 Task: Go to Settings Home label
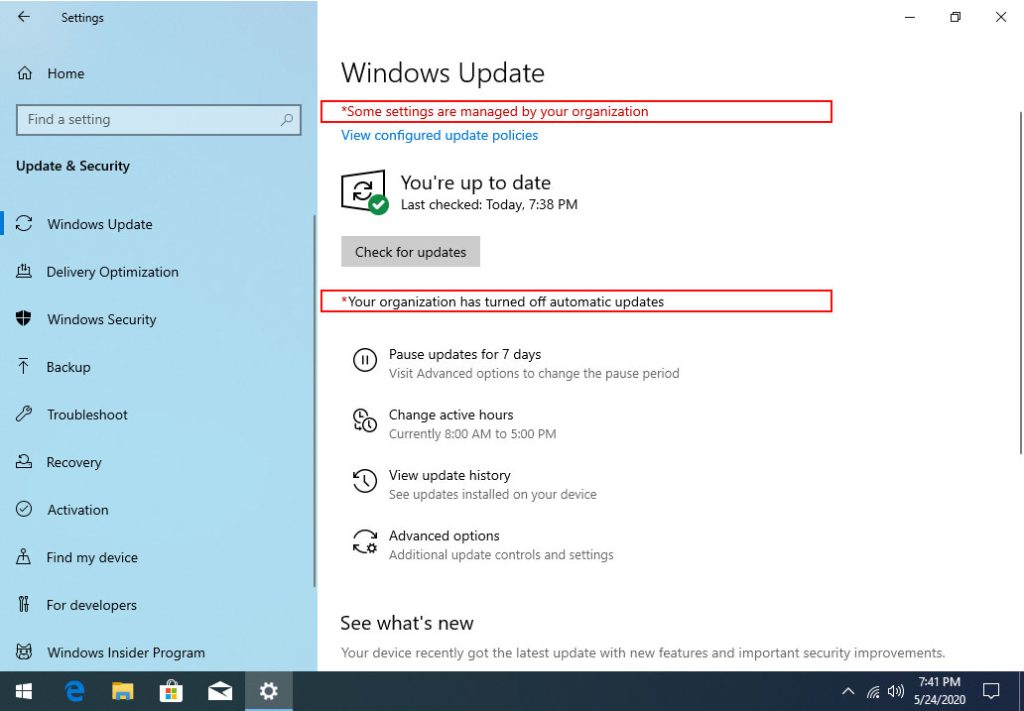coord(65,73)
